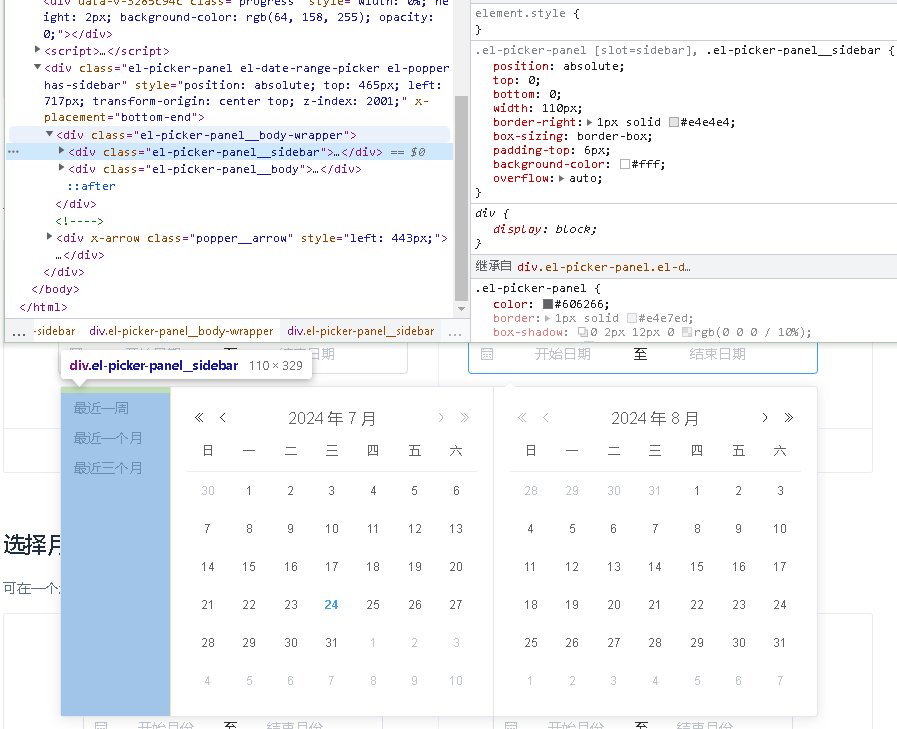The width and height of the screenshot is (897, 729).
Task: Open color swatch for #fff background-color
Action: [x=625, y=164]
